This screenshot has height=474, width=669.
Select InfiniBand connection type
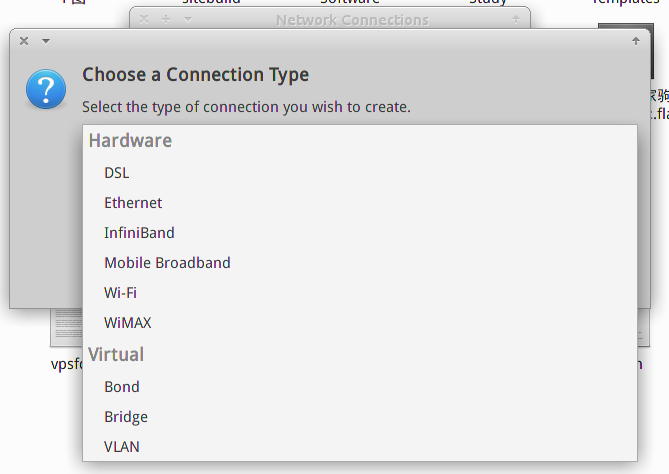point(139,233)
